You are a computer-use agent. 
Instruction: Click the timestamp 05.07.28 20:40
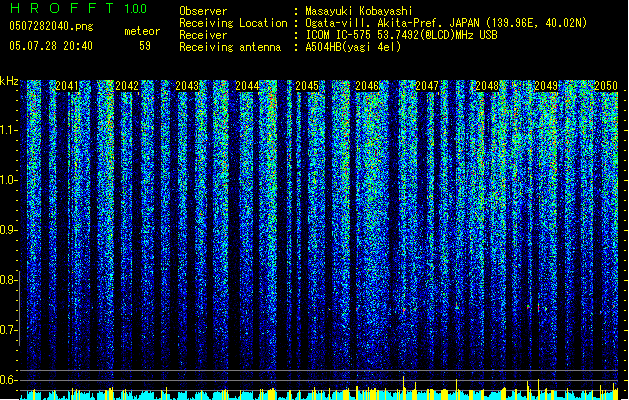(x=51, y=46)
